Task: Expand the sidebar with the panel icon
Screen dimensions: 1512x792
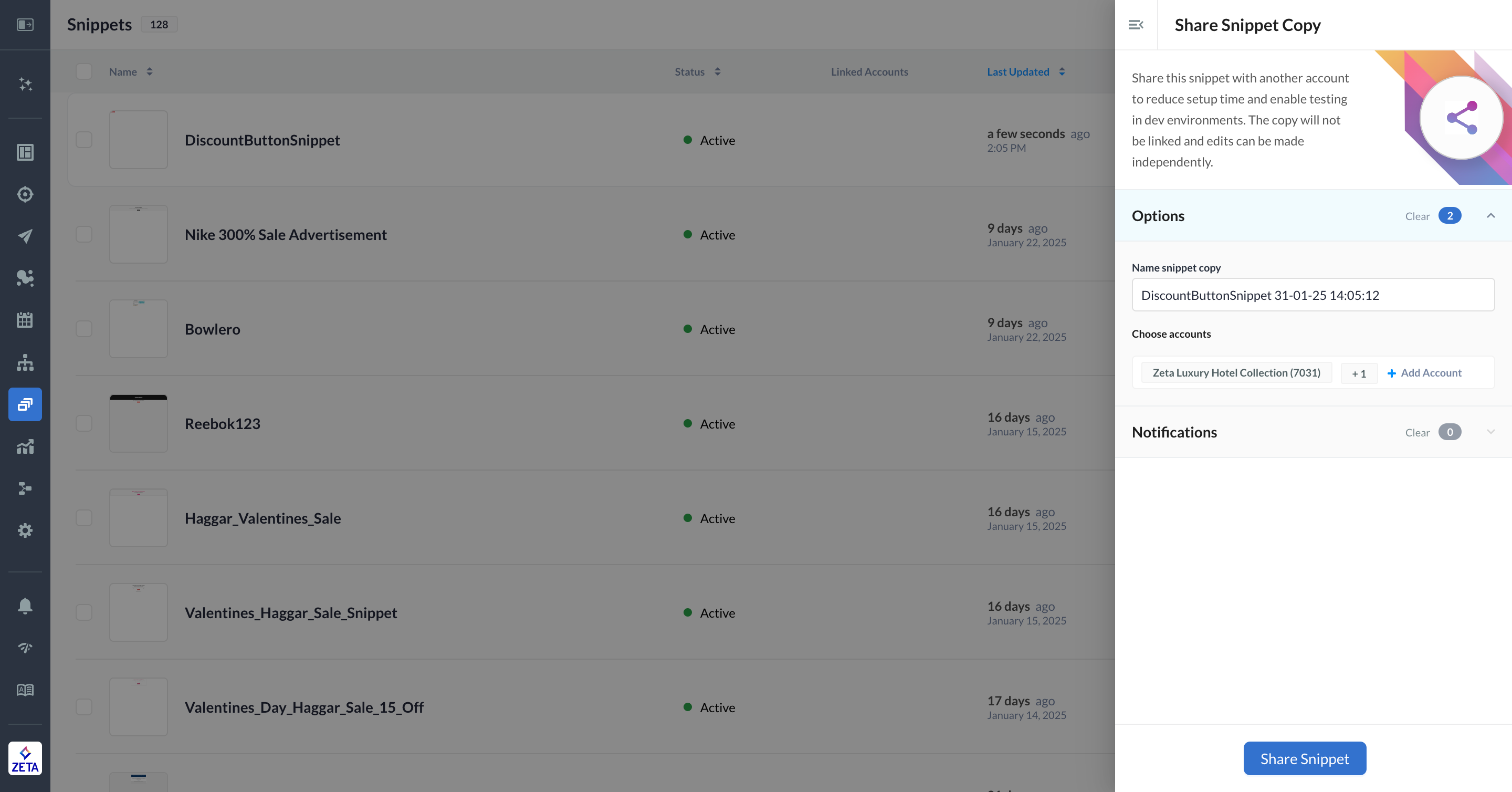Action: (x=25, y=25)
